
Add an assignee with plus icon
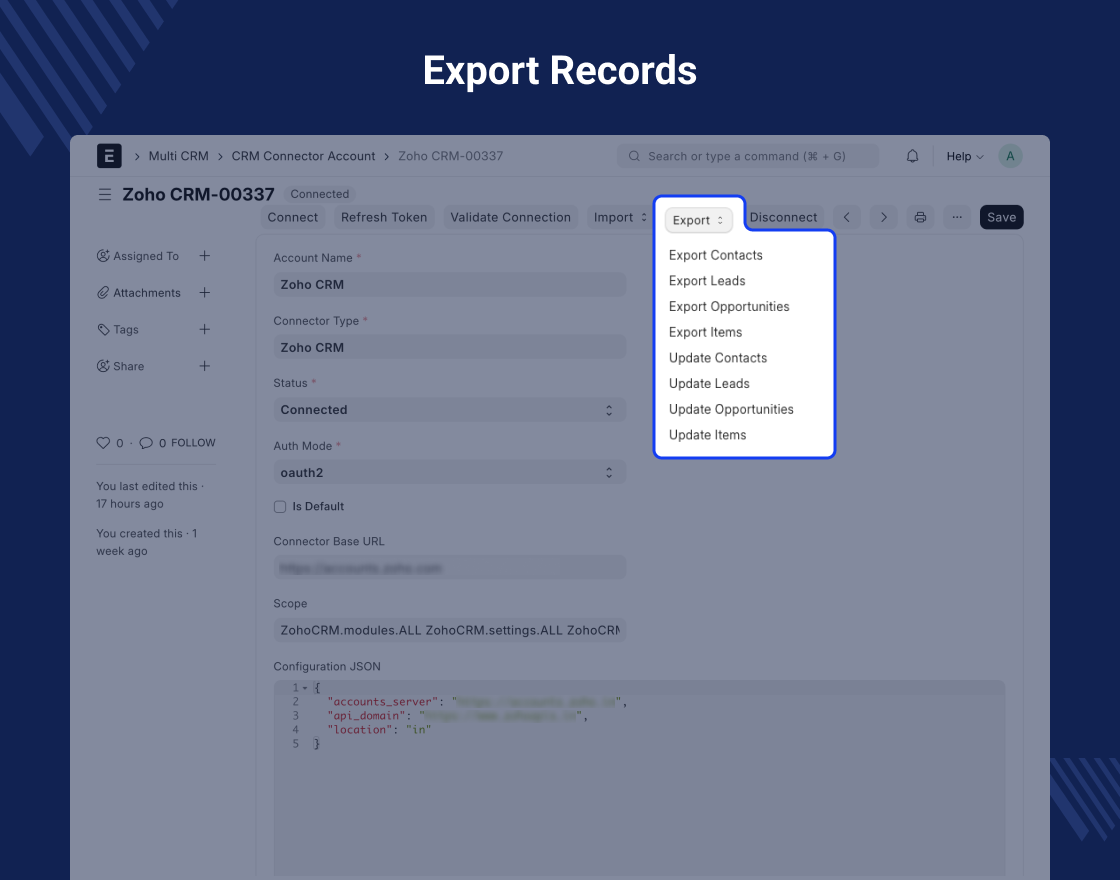204,256
